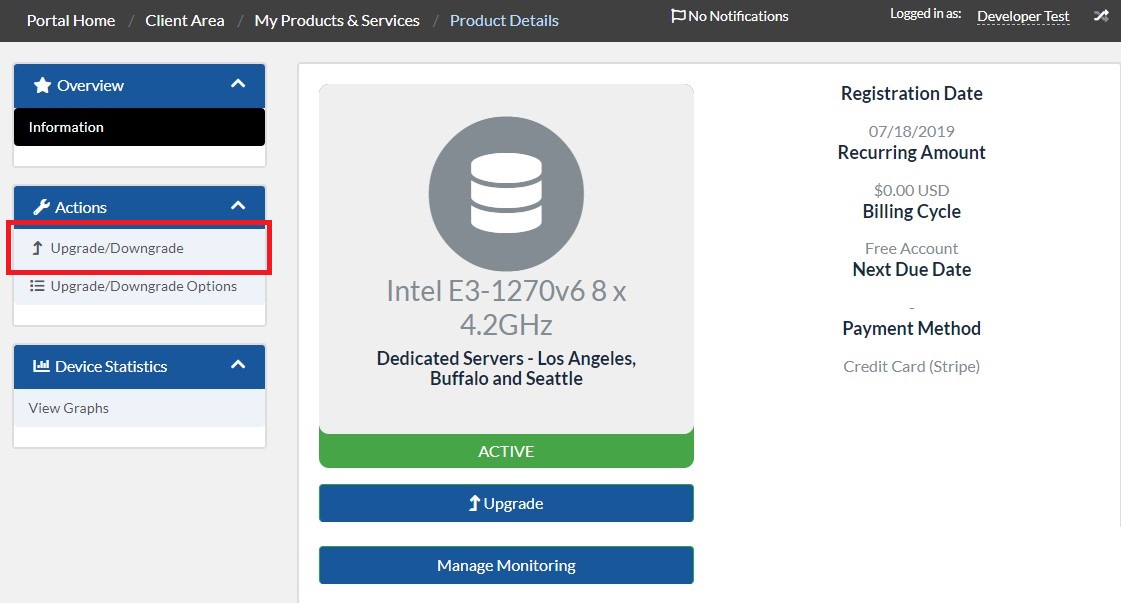Click the Registration Date heading
1121x603 pixels.
click(x=912, y=94)
